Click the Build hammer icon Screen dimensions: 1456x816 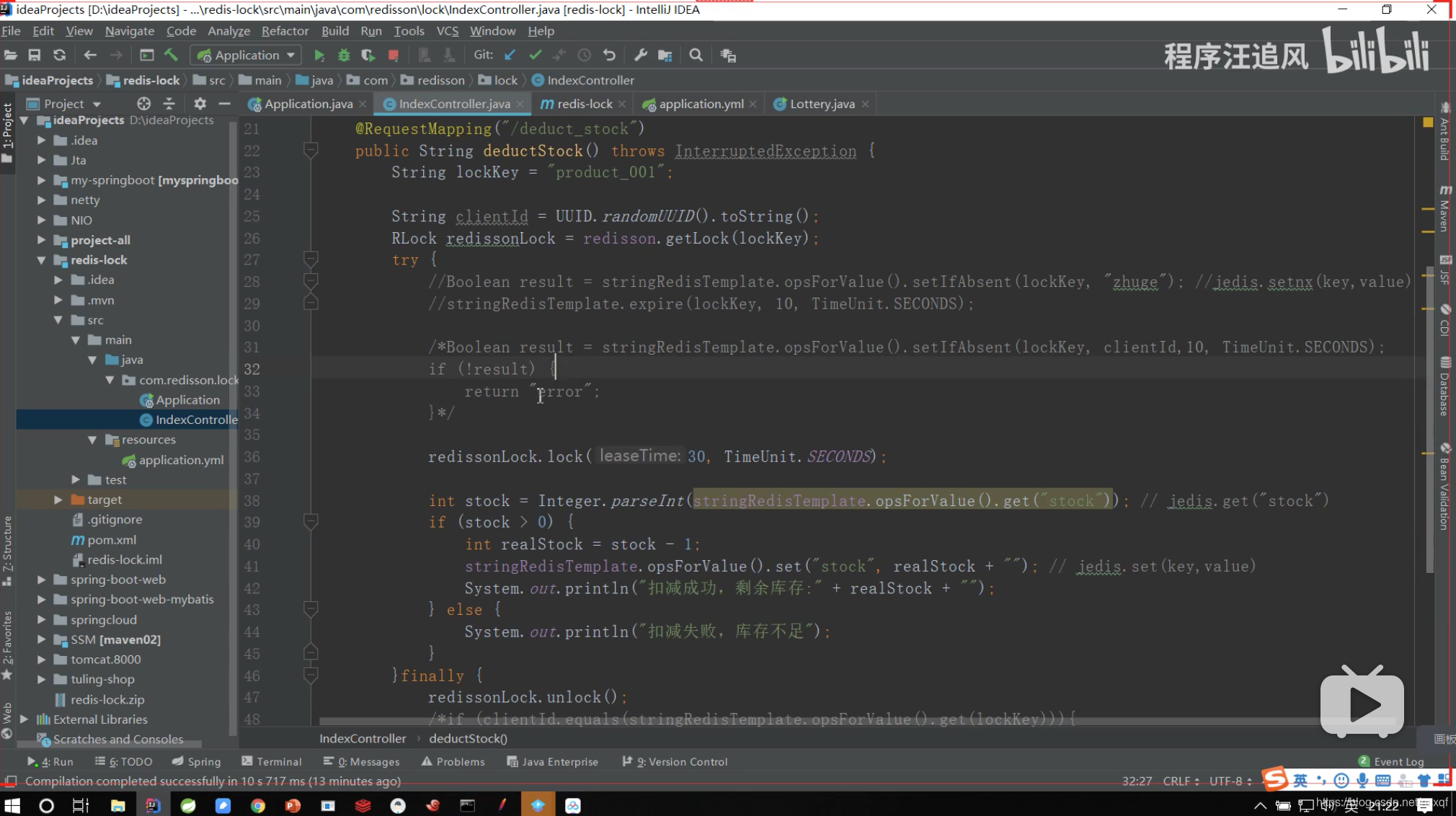click(171, 56)
